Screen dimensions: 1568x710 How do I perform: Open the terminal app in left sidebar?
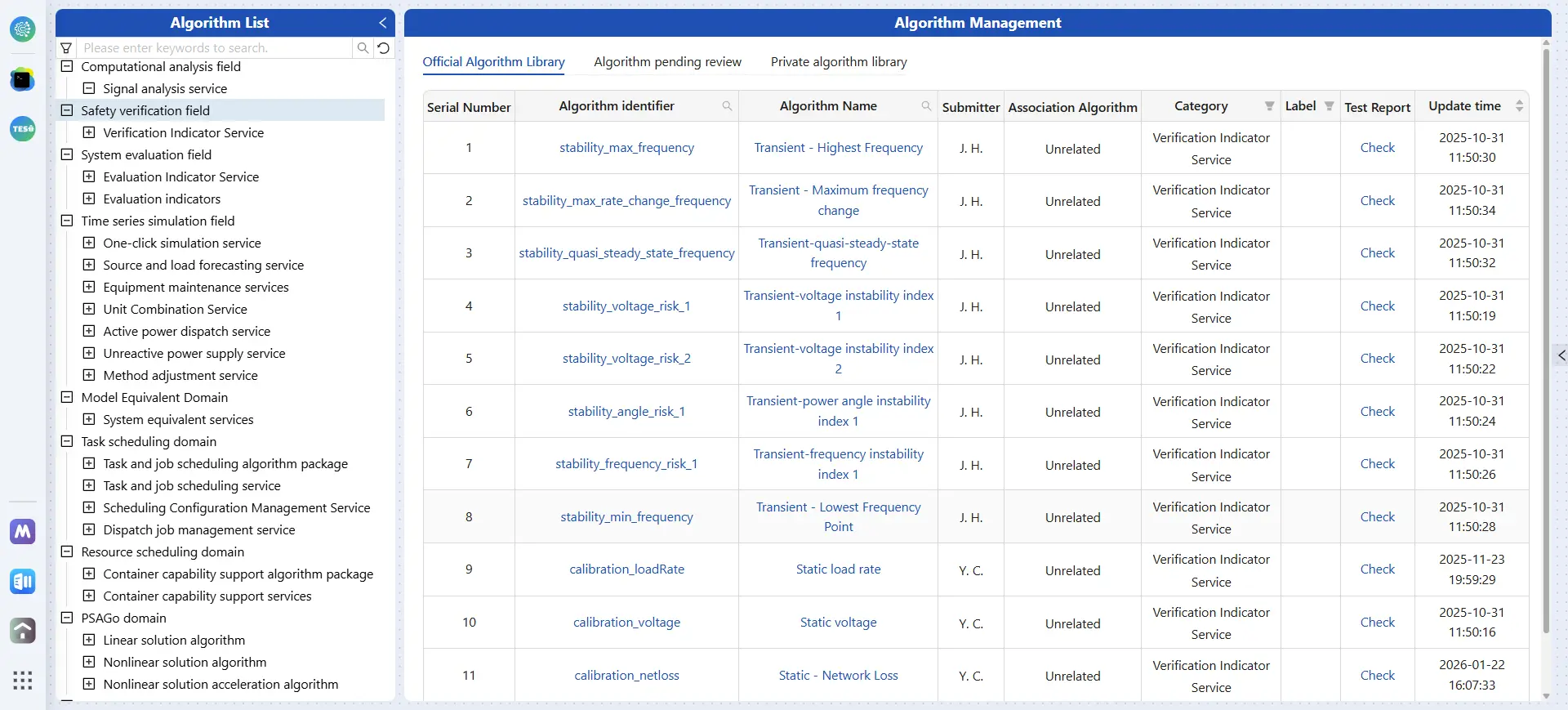(22, 80)
